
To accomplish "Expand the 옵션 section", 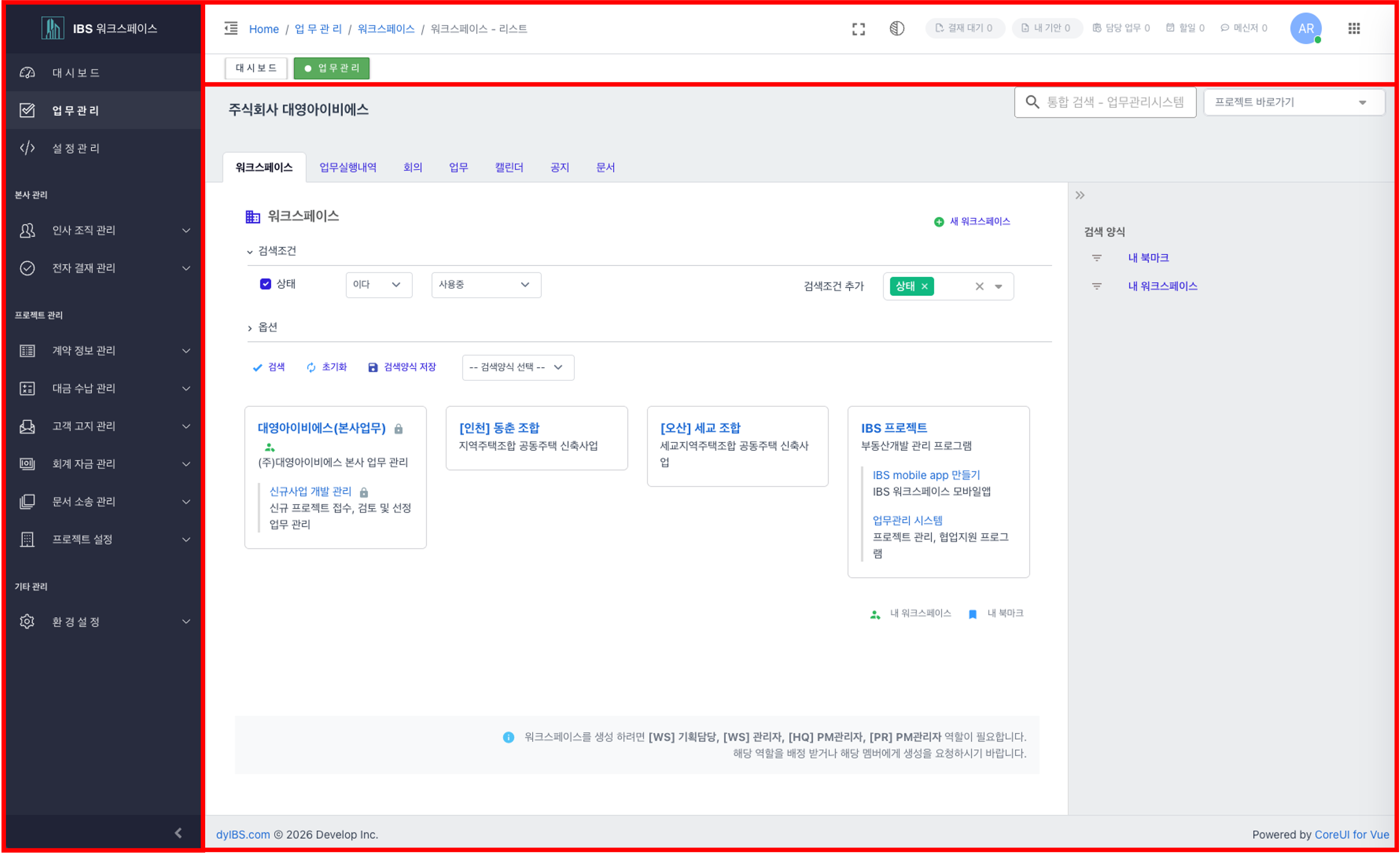I will click(x=262, y=328).
